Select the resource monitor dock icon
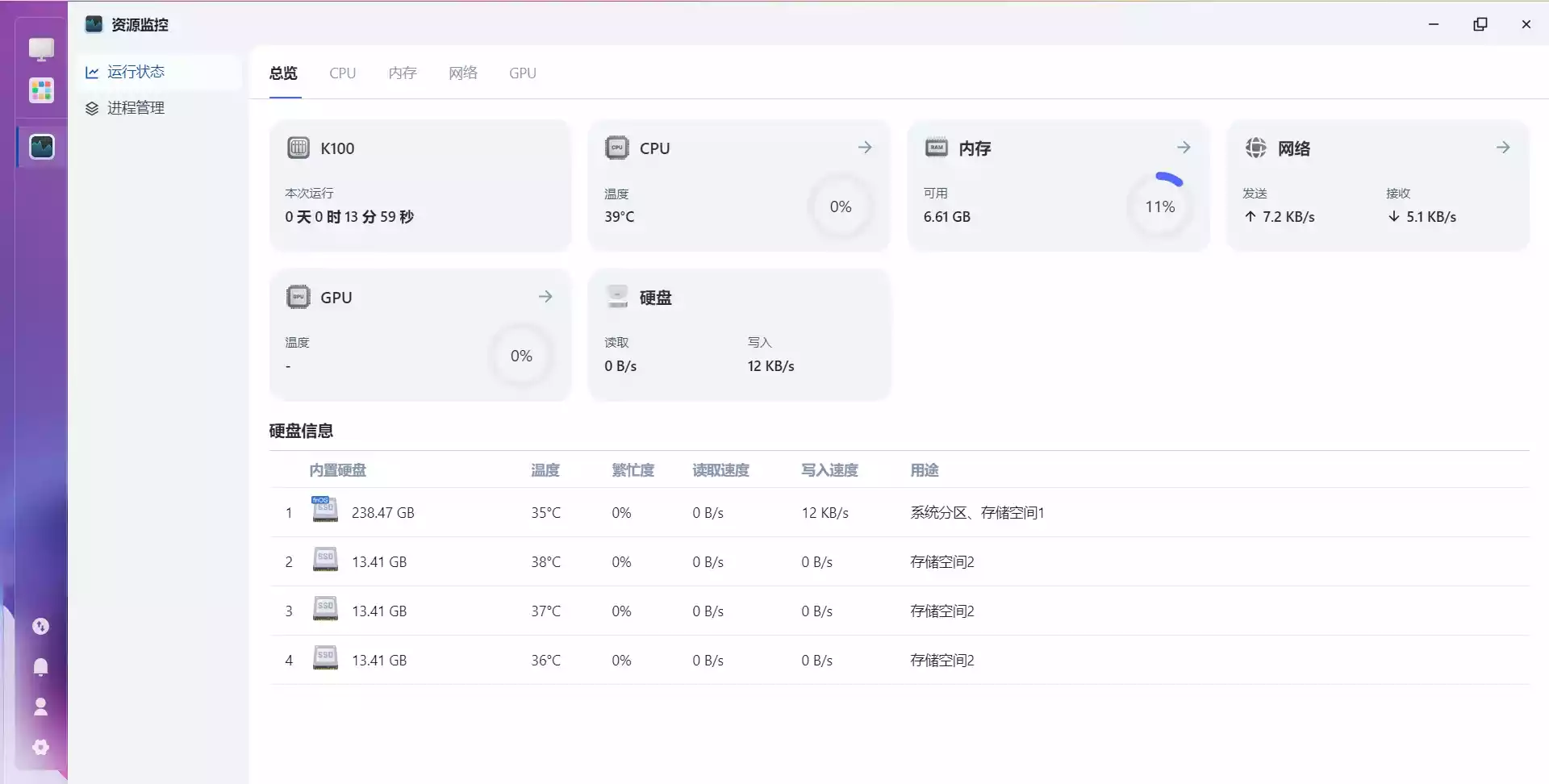The height and width of the screenshot is (784, 1549). click(41, 147)
